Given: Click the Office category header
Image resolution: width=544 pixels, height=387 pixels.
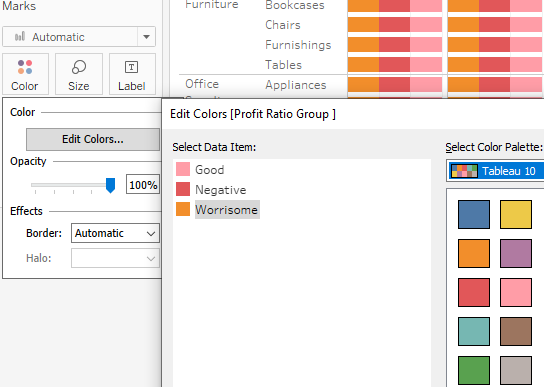Looking at the screenshot, I should [x=202, y=84].
